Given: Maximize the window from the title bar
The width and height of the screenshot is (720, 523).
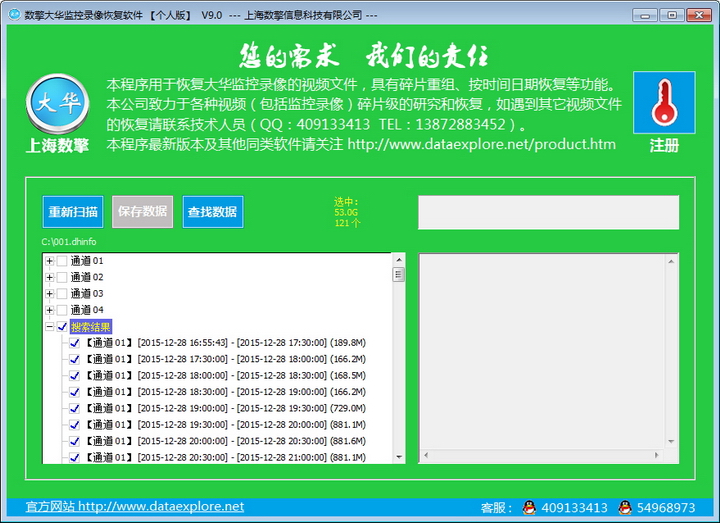Looking at the screenshot, I should click(671, 15).
